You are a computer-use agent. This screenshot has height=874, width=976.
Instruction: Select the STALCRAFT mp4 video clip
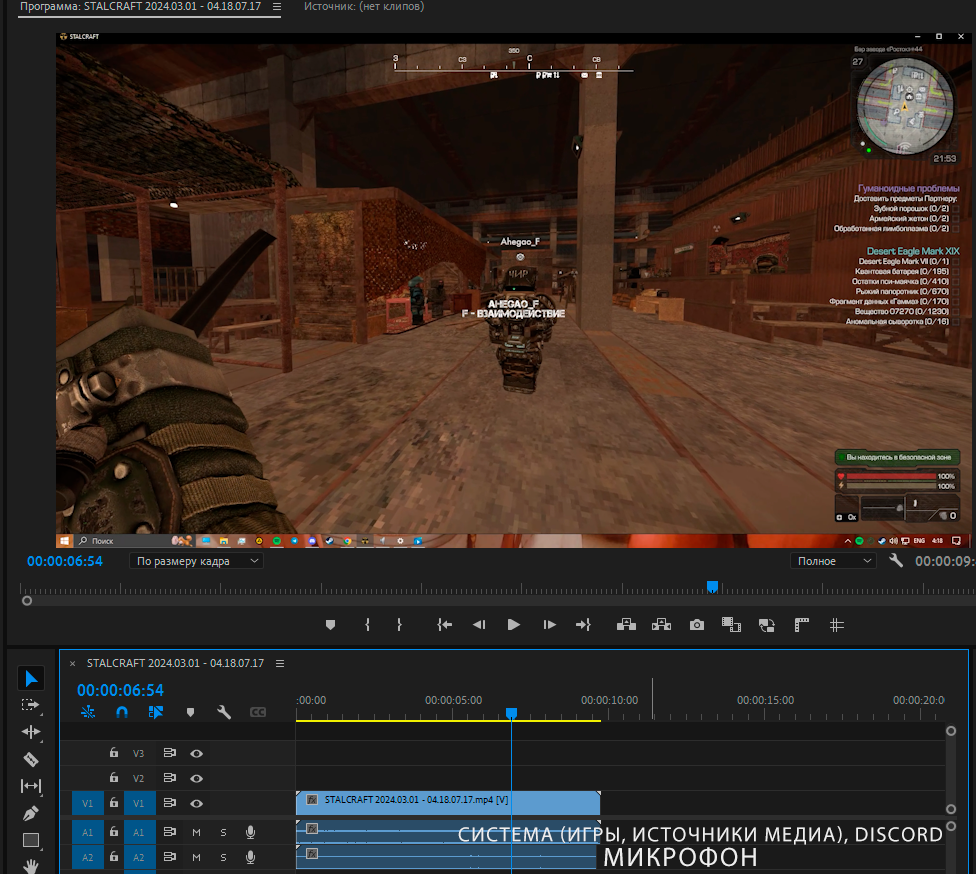pos(448,802)
